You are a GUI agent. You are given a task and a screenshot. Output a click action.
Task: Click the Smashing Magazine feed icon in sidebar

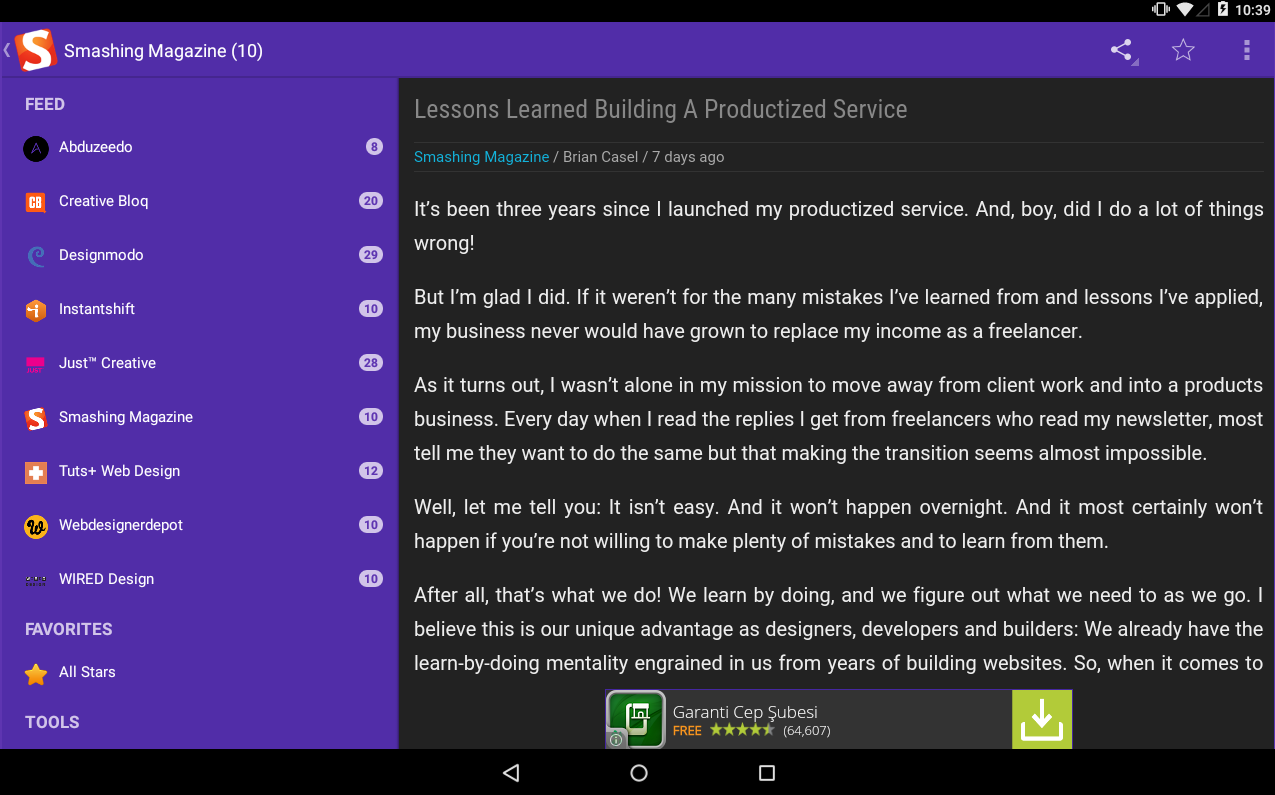point(36,418)
